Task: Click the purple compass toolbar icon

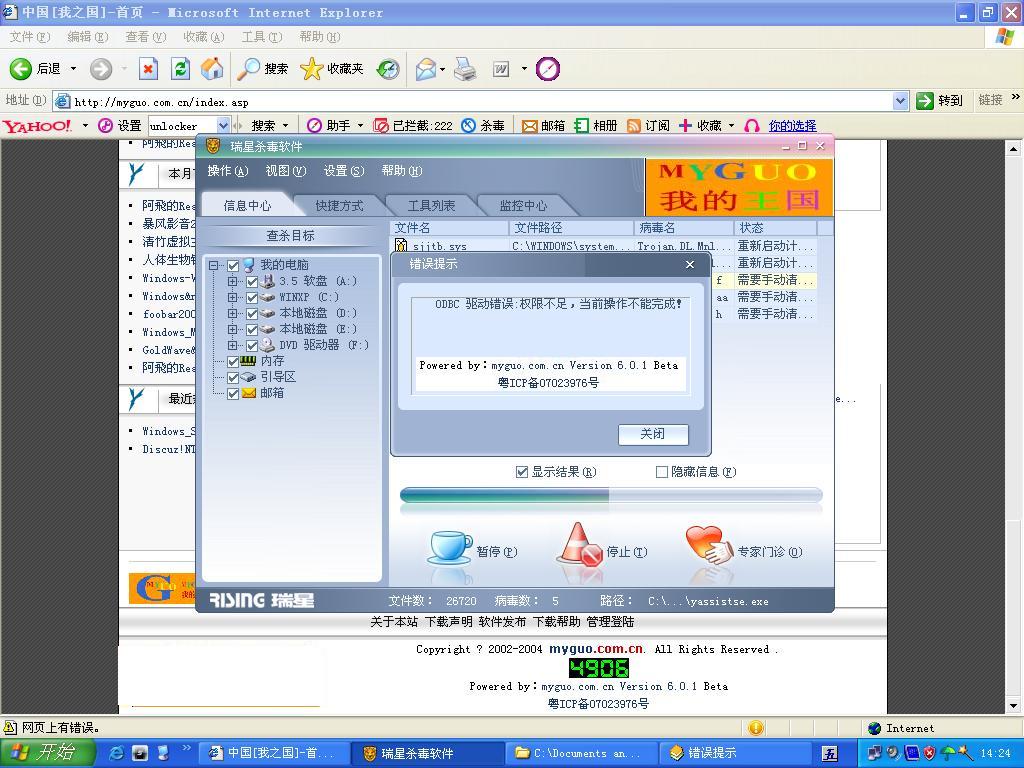Action: pyautogui.click(x=548, y=69)
